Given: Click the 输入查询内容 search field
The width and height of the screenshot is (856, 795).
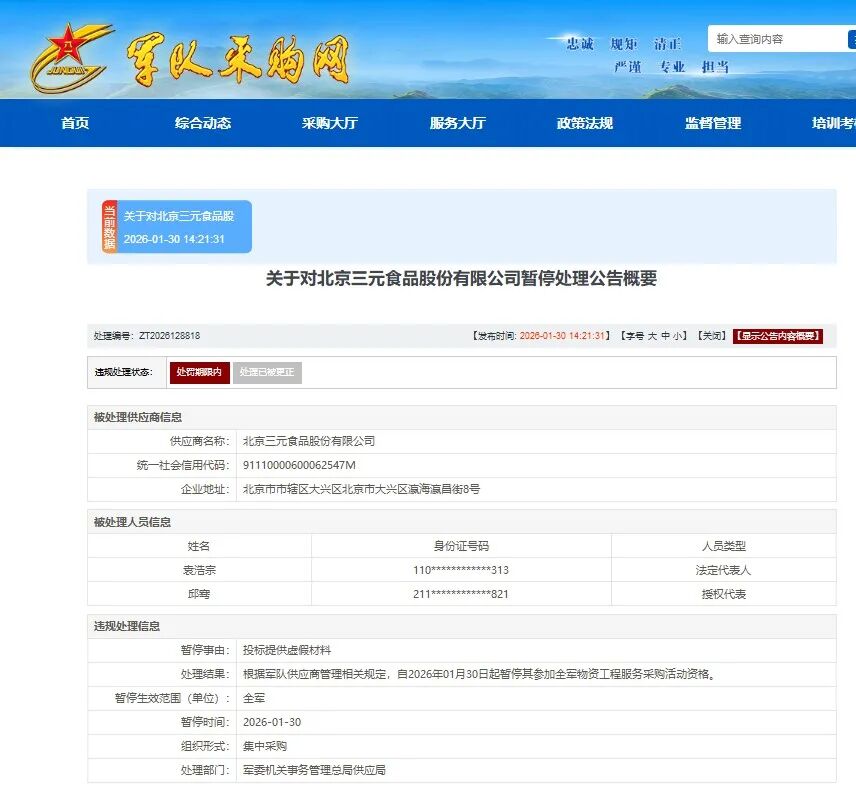Looking at the screenshot, I should [x=778, y=39].
